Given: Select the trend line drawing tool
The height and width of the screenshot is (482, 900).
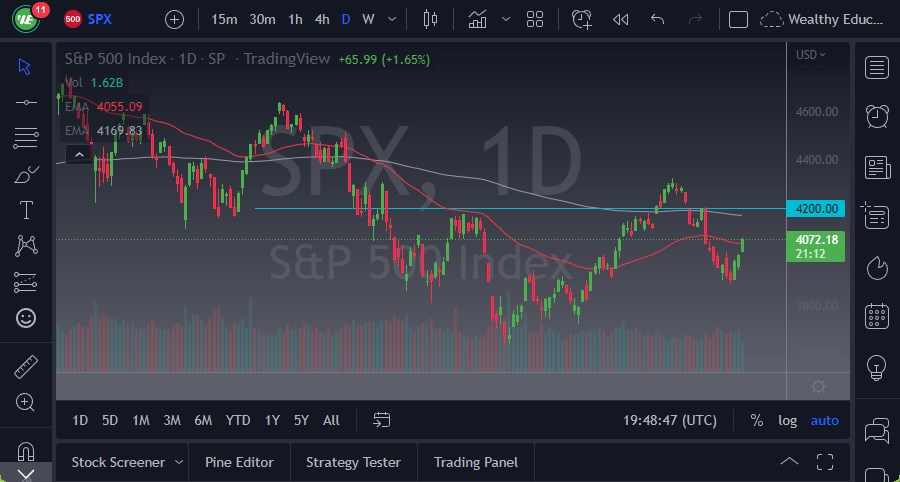Looking at the screenshot, I should point(26,102).
